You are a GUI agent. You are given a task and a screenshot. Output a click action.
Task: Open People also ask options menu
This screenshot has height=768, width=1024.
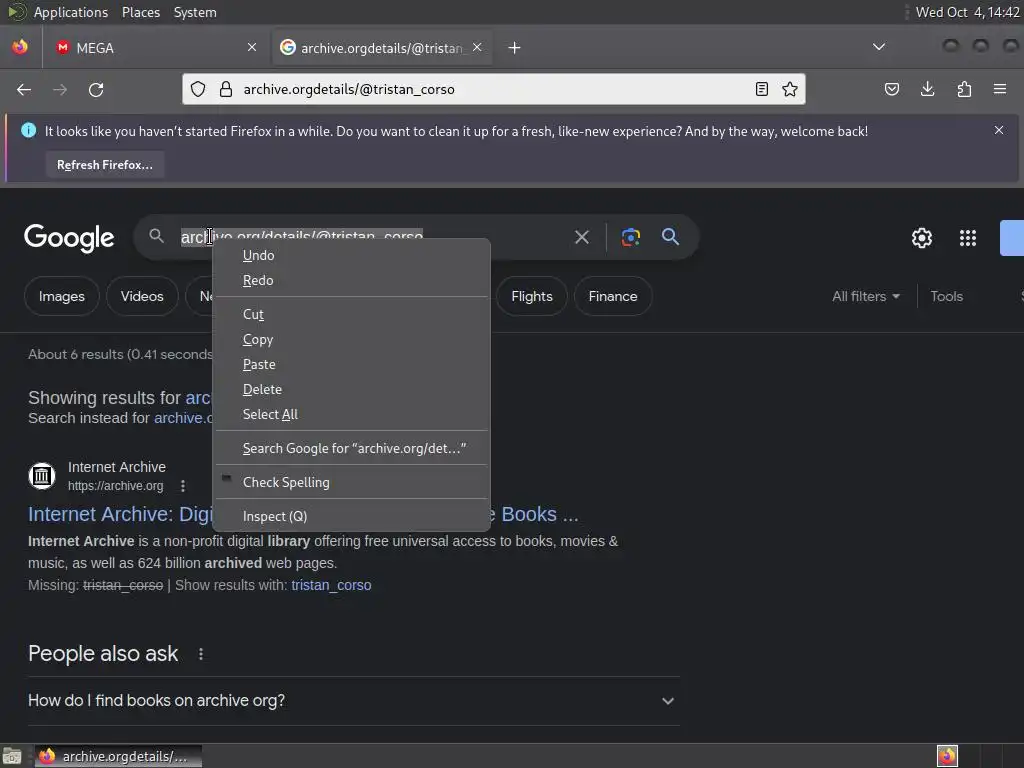[x=200, y=654]
